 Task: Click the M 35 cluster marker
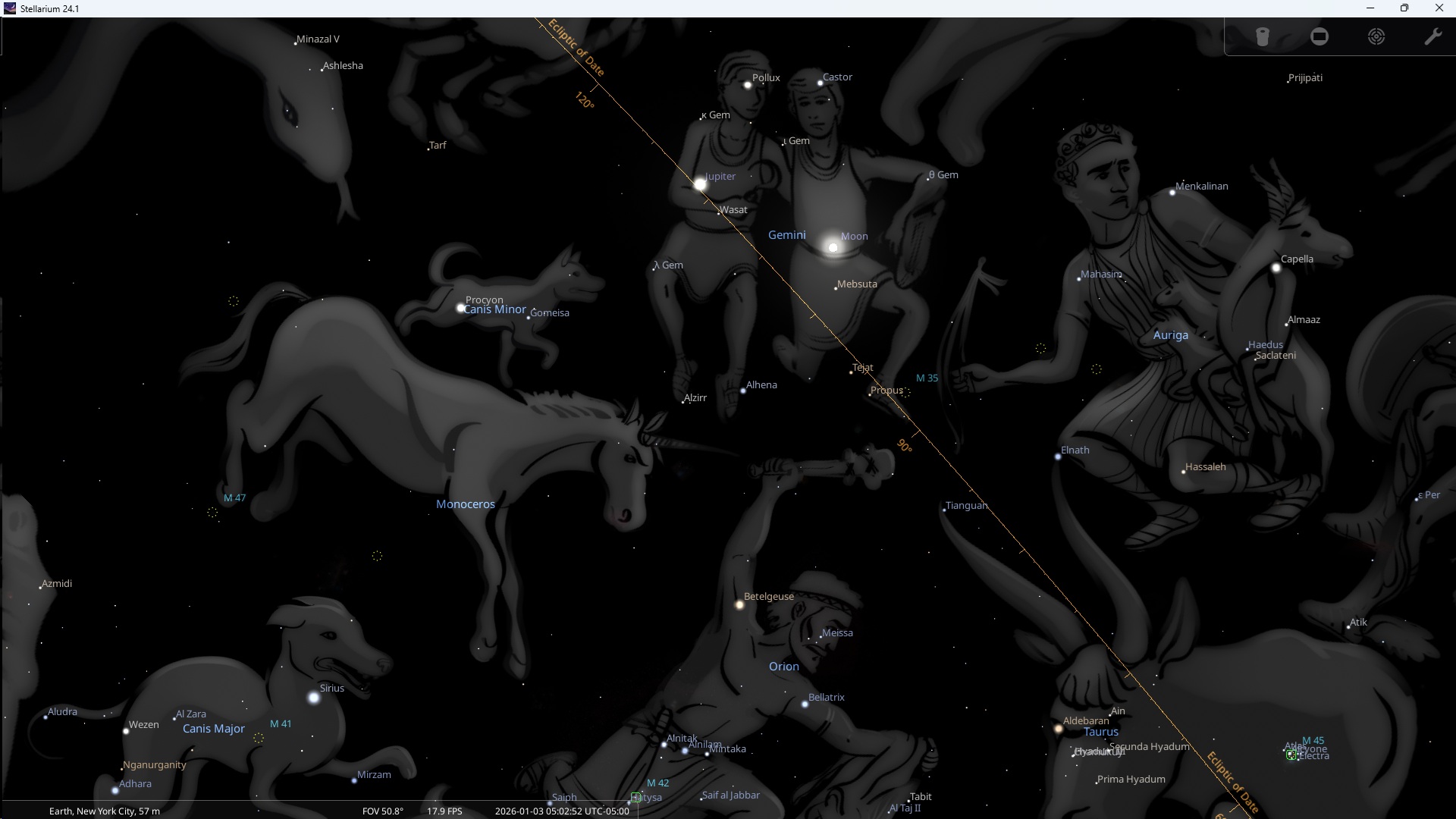pos(906,392)
